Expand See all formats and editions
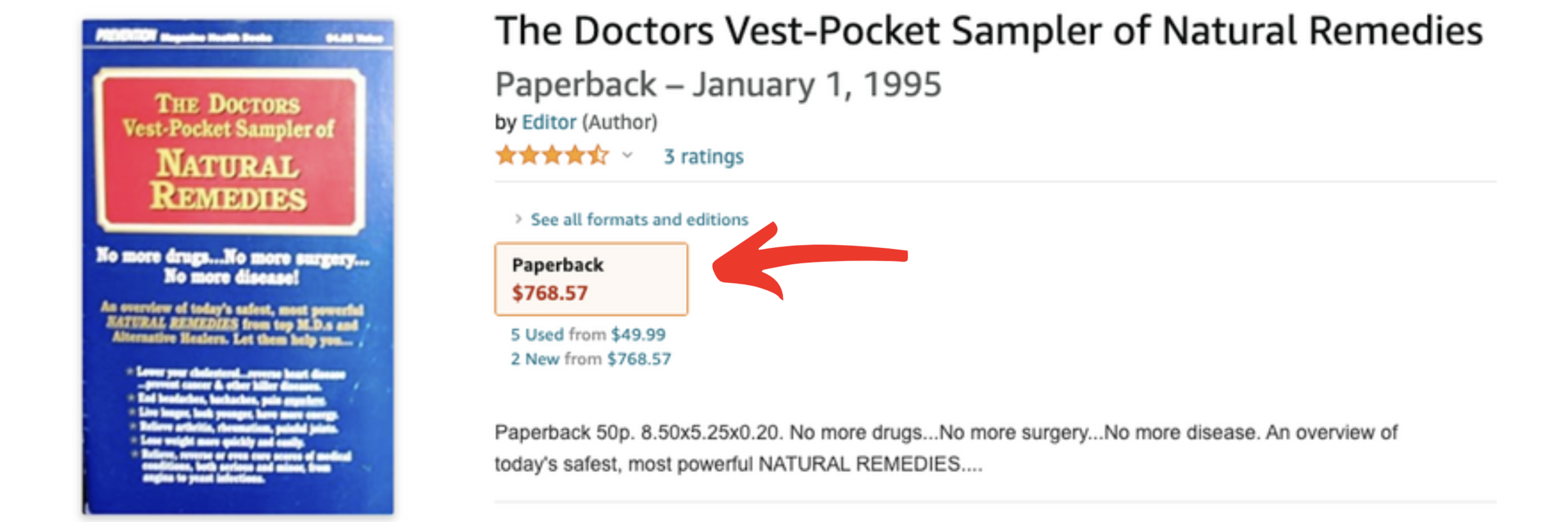1568x522 pixels. point(639,220)
